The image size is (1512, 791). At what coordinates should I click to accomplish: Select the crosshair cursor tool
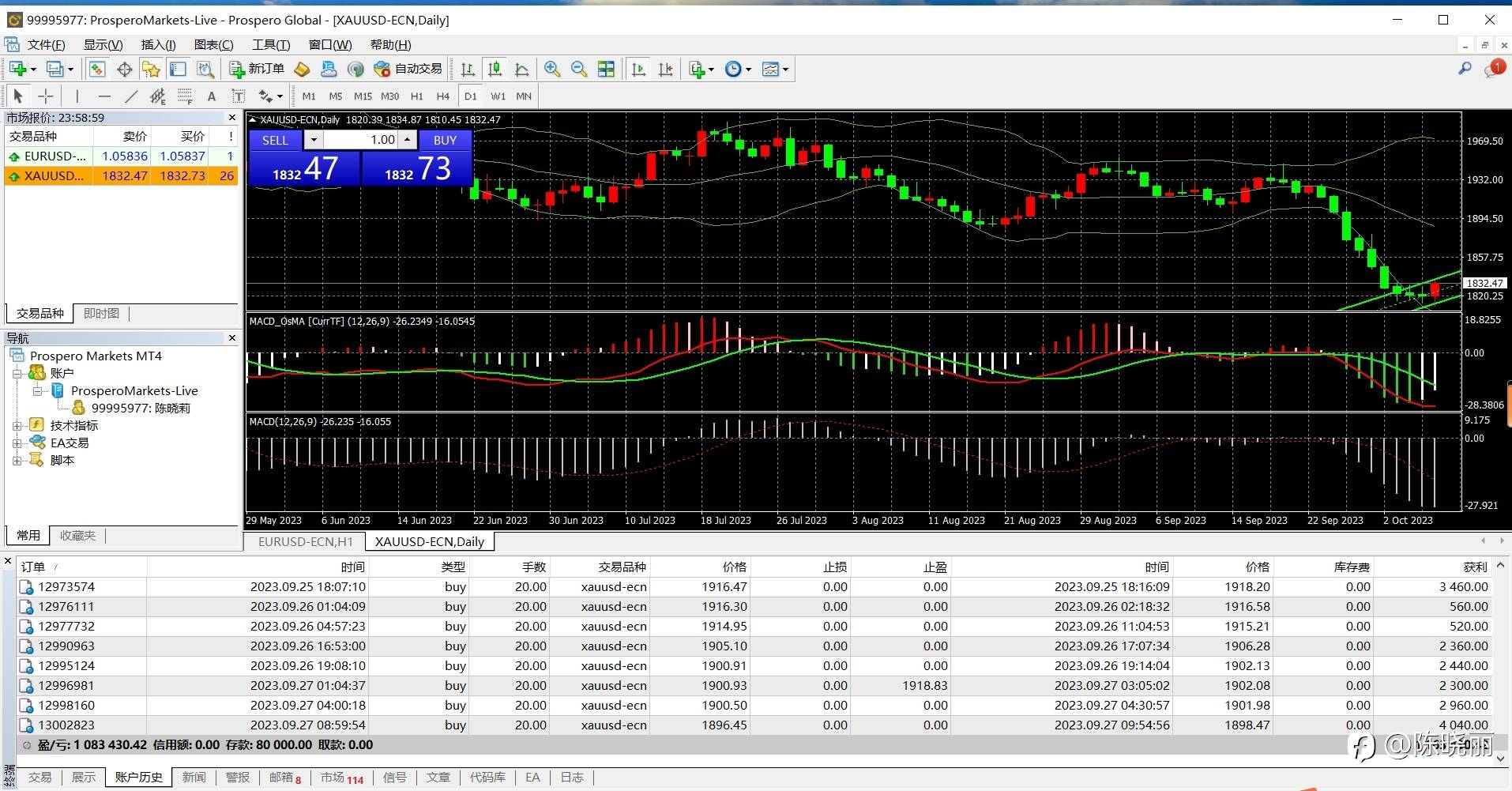click(46, 96)
